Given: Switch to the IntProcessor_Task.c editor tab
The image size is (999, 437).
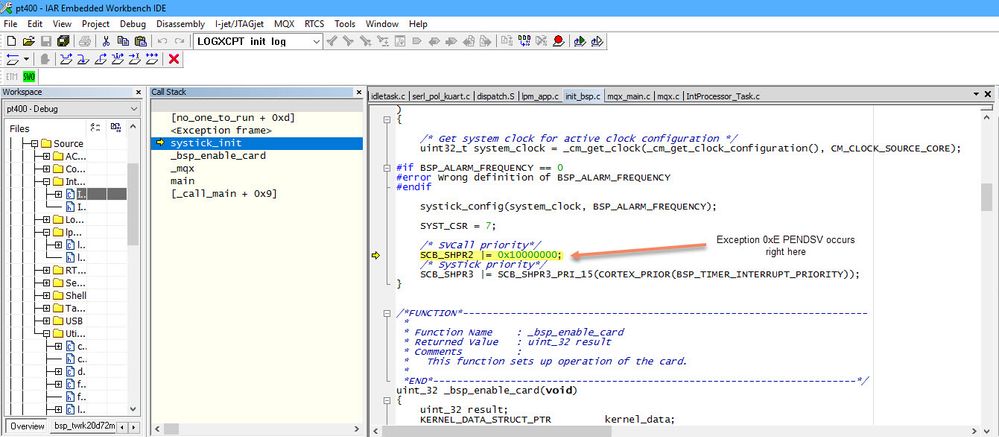Looking at the screenshot, I should pyautogui.click(x=722, y=96).
